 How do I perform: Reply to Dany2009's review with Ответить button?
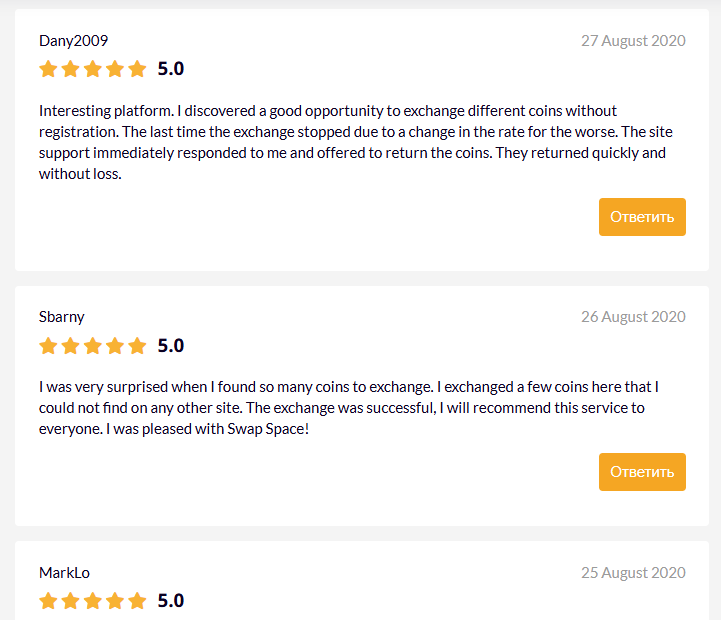point(642,217)
